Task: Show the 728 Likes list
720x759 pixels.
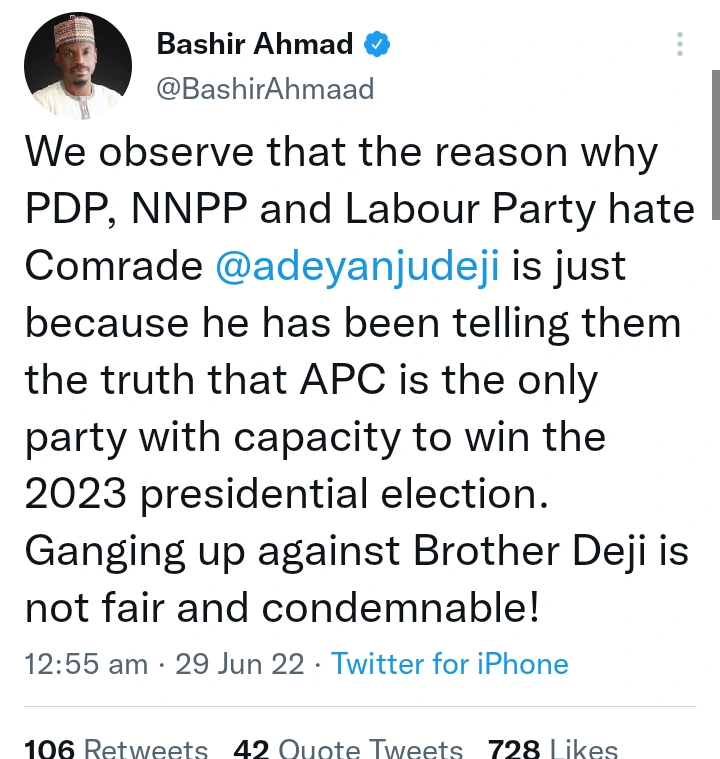Action: pos(553,748)
